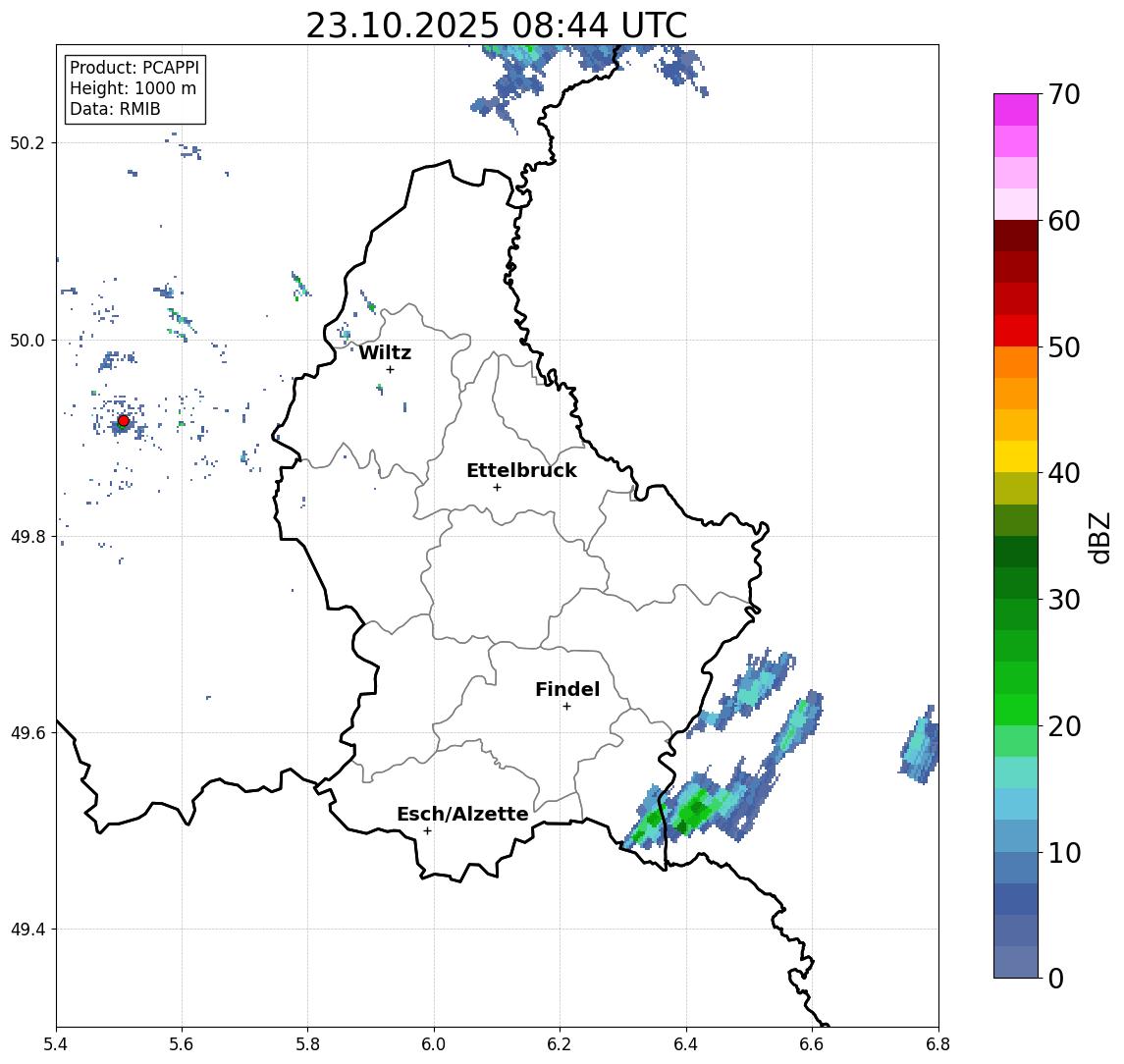Click the longitude tick label 5.4
The image size is (1124, 1064).
pyautogui.click(x=56, y=1044)
